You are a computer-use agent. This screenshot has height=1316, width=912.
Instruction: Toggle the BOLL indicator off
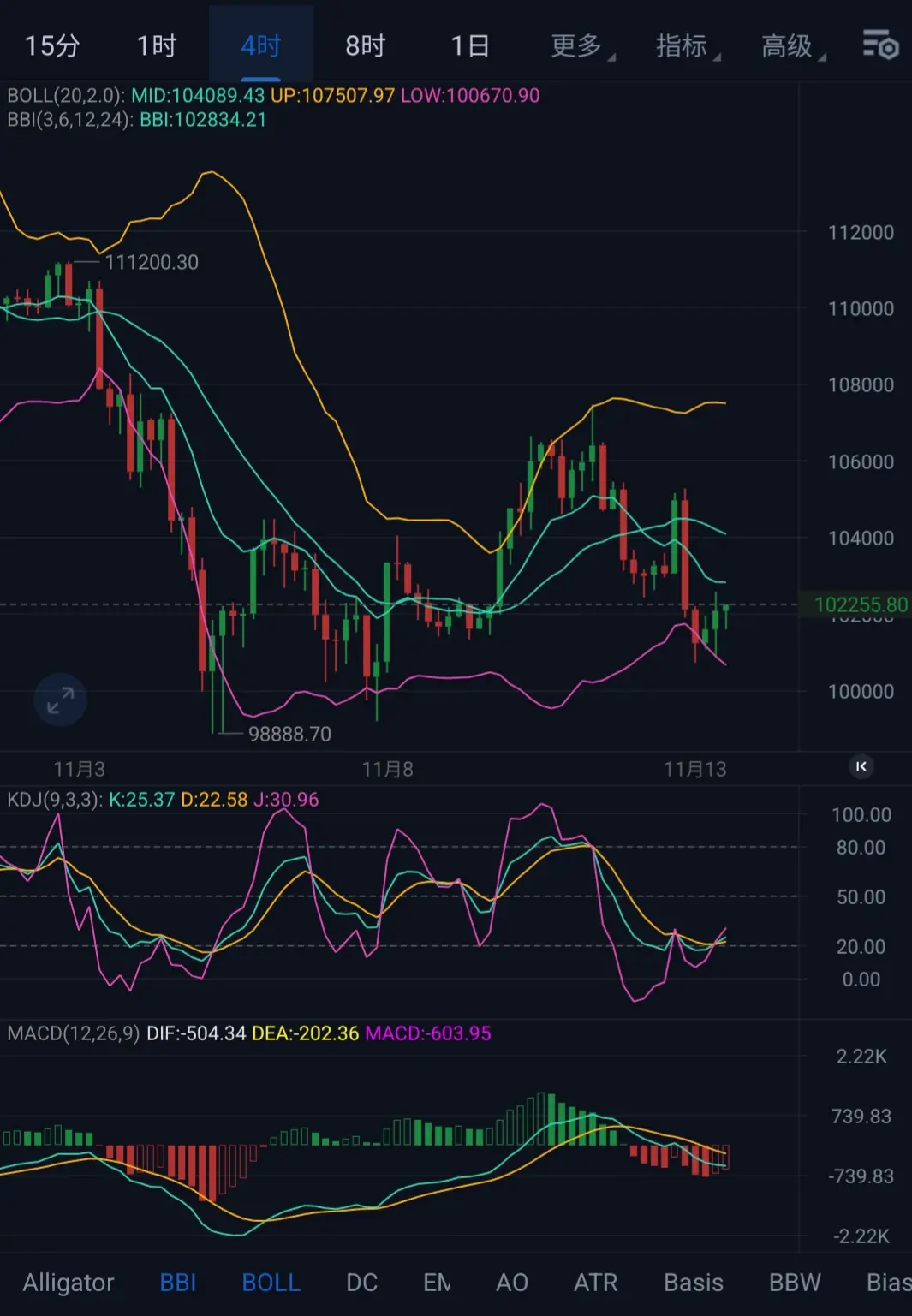coord(271,1282)
